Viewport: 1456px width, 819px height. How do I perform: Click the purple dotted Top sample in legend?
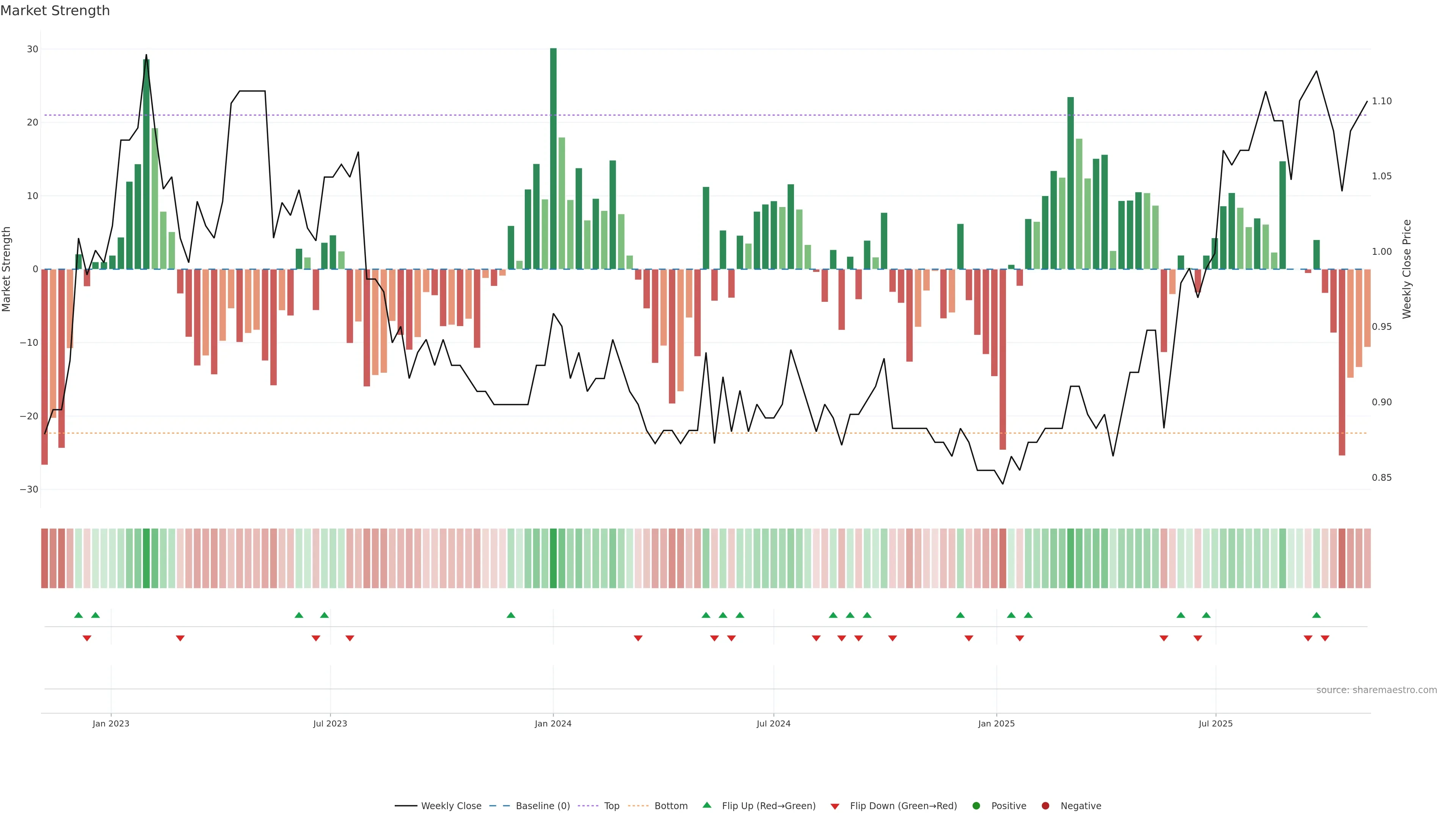point(588,805)
